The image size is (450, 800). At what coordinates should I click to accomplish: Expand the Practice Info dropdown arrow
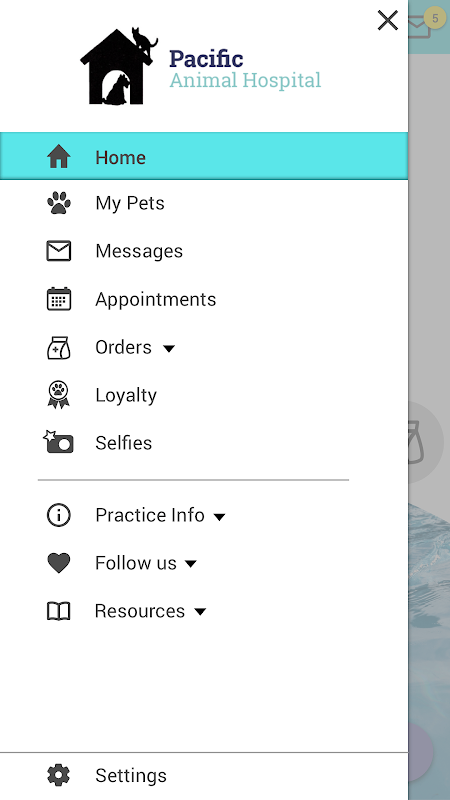tap(219, 517)
